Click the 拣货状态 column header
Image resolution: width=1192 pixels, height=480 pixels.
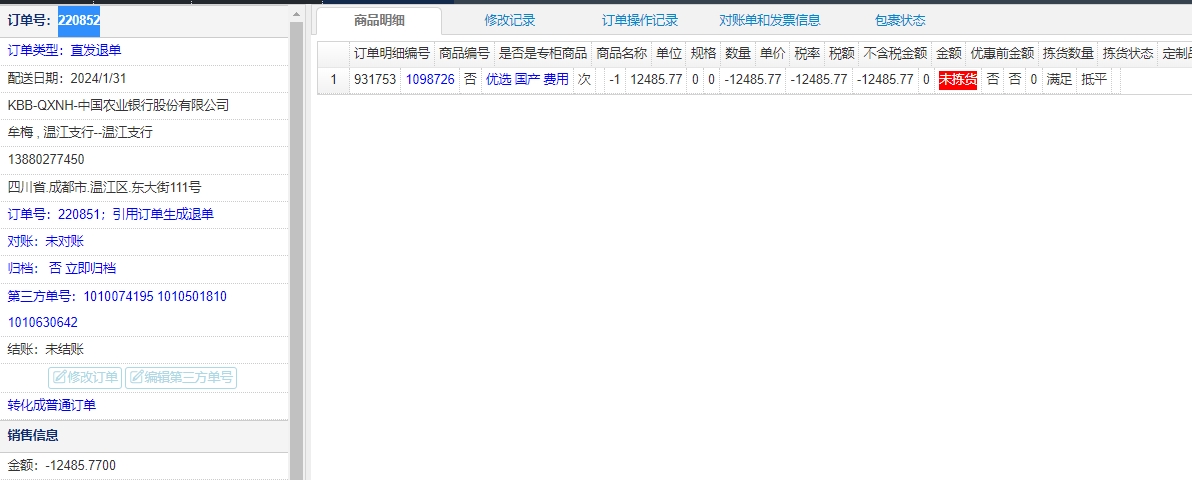(1128, 54)
